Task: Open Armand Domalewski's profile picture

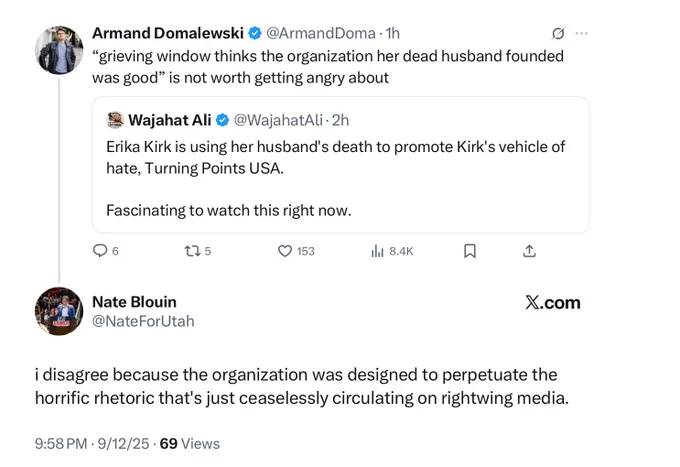Action: coord(59,50)
